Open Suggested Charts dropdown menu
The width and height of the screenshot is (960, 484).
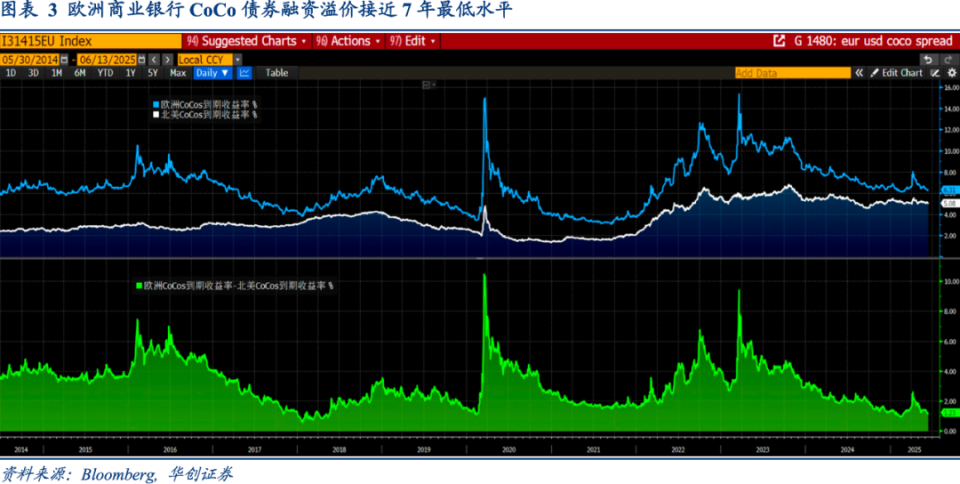[x=247, y=41]
